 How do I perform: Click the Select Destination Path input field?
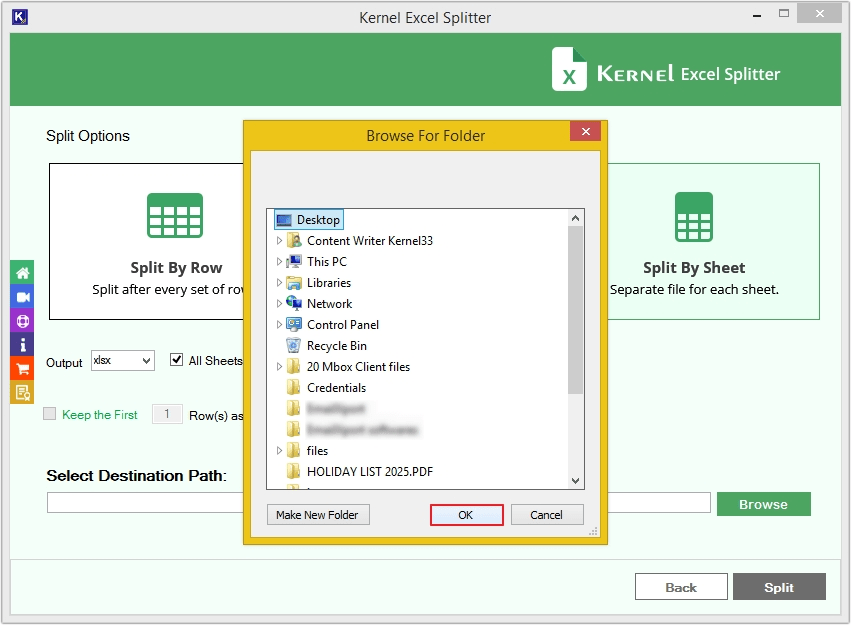point(379,503)
